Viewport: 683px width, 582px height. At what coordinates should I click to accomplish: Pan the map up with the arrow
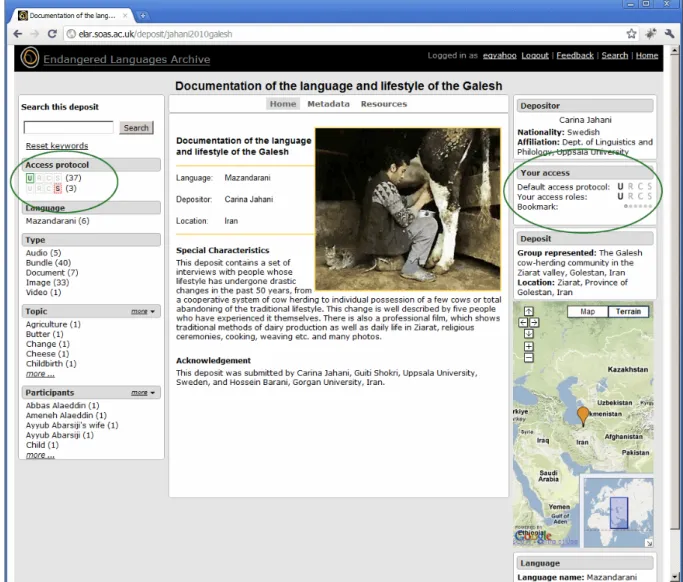528,311
